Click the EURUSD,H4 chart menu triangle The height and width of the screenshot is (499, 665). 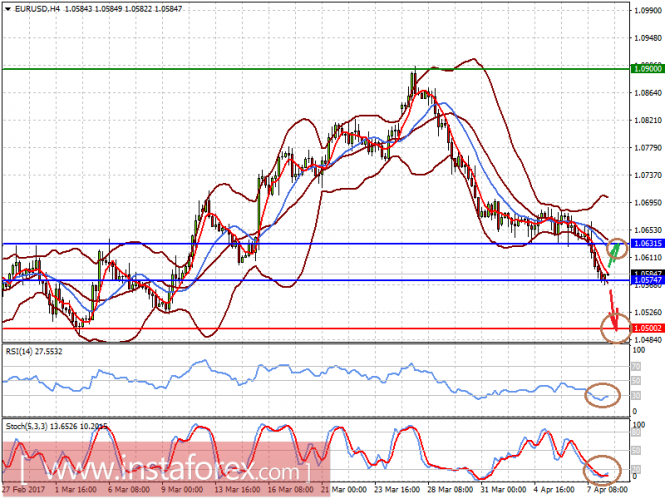[x=8, y=9]
